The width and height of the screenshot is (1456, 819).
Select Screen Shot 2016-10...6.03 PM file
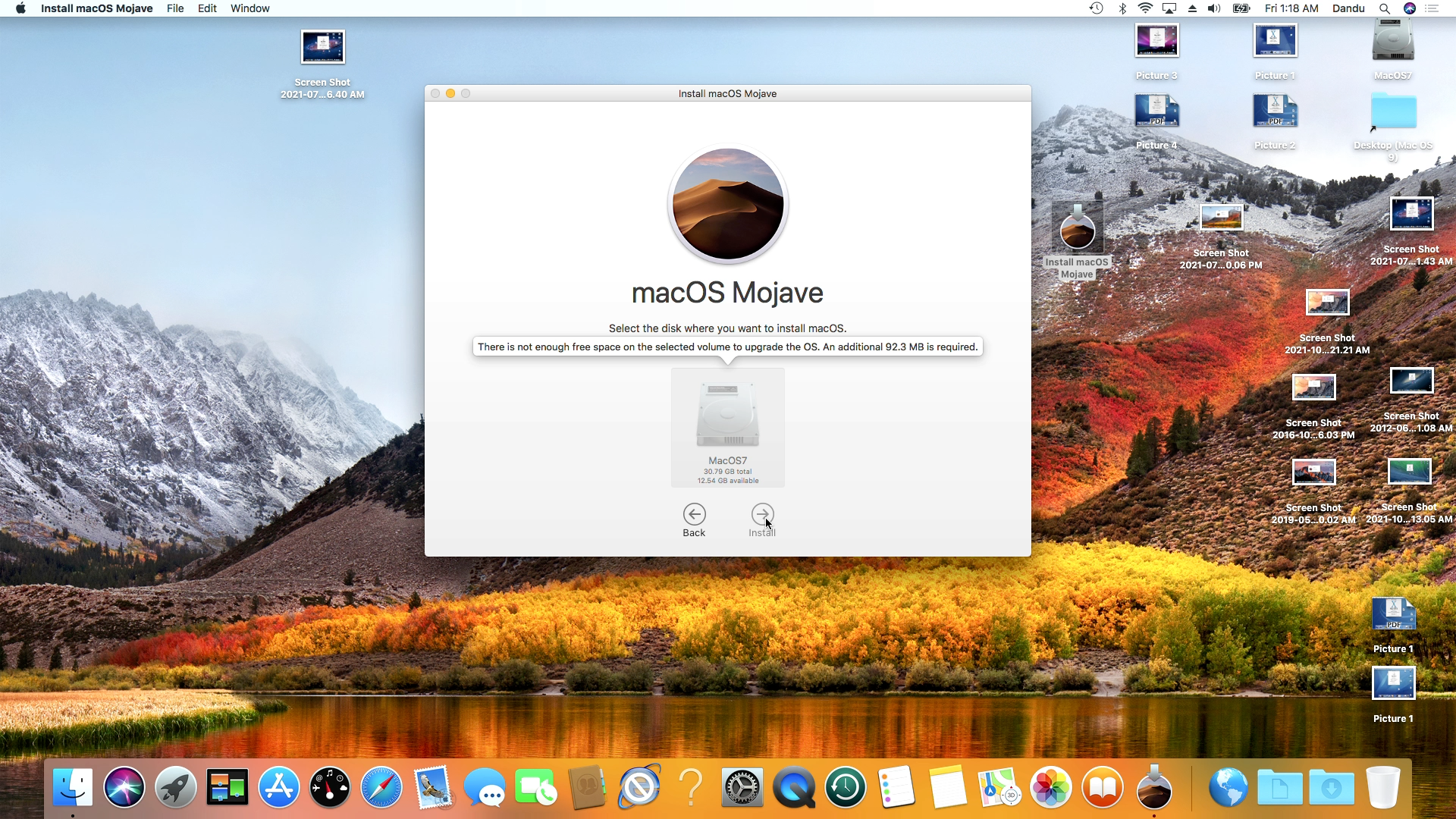coord(1314,388)
